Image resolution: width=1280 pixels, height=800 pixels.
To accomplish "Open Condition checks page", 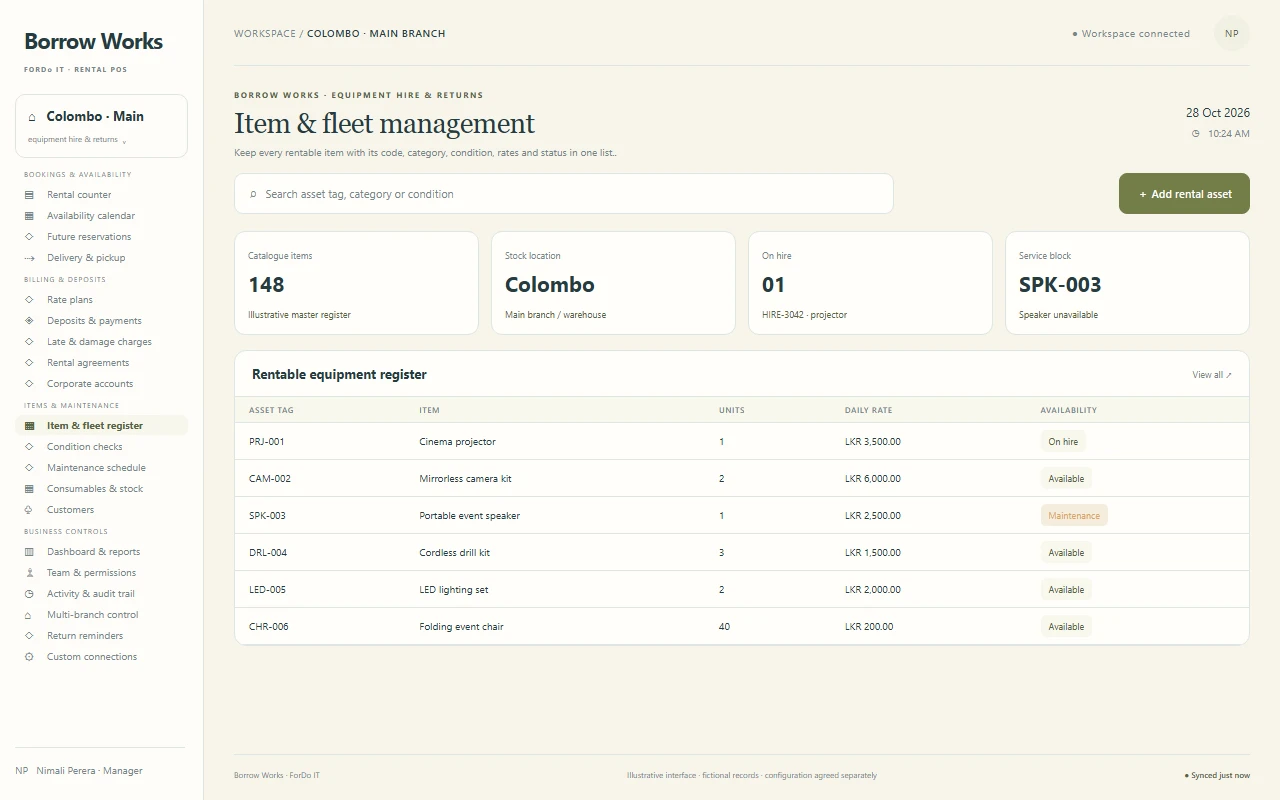I will tap(84, 447).
